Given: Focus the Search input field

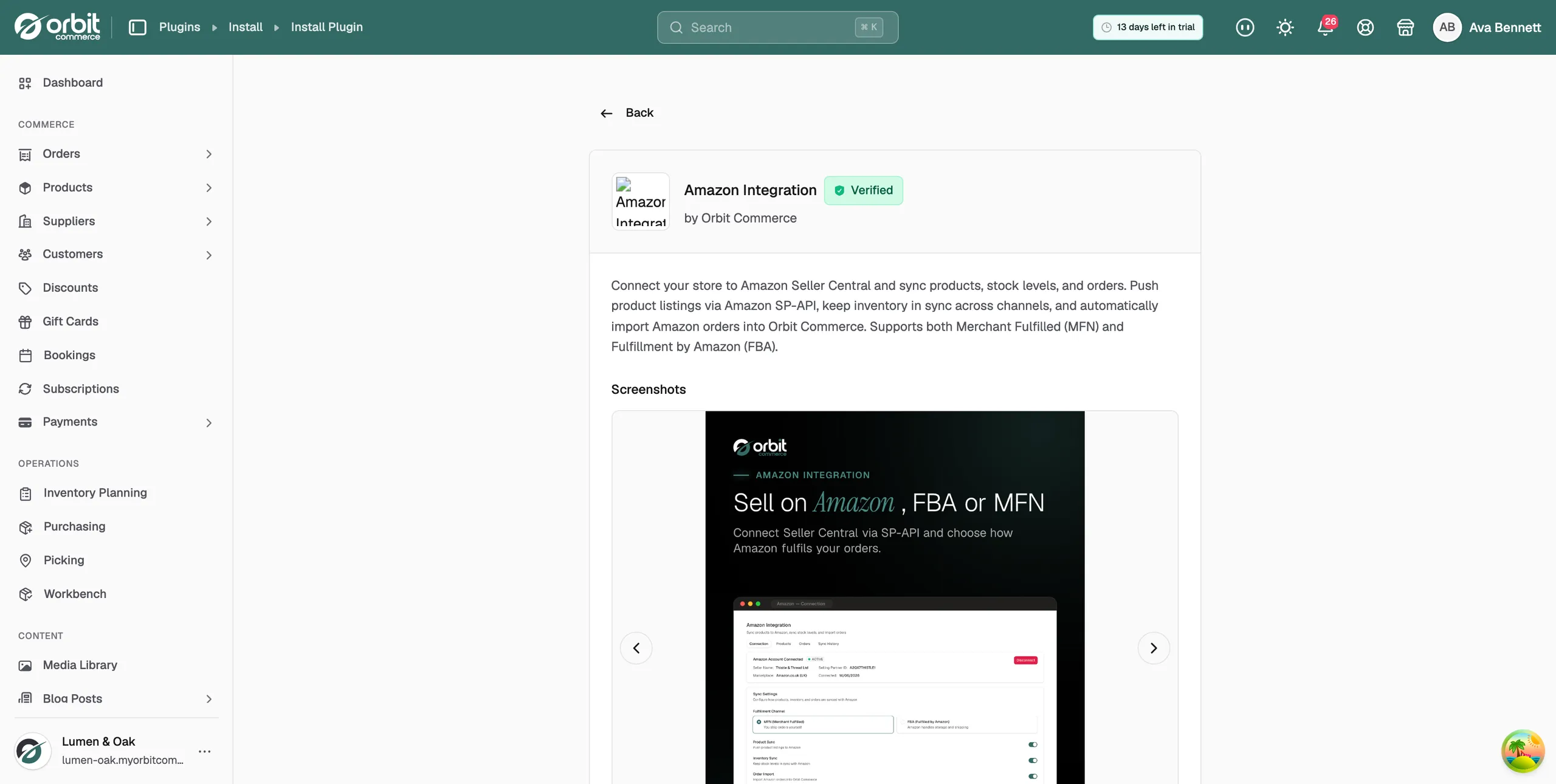Looking at the screenshot, I should pos(777,27).
